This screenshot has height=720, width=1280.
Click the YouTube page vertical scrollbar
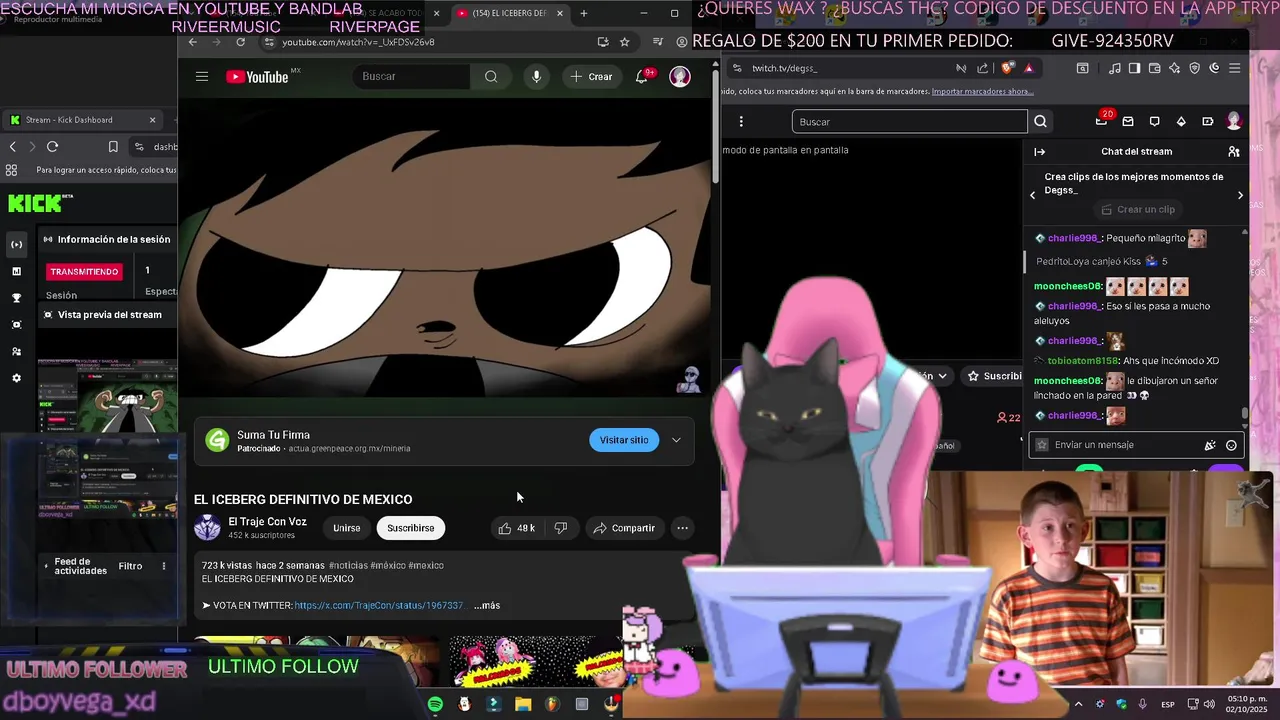click(715, 125)
